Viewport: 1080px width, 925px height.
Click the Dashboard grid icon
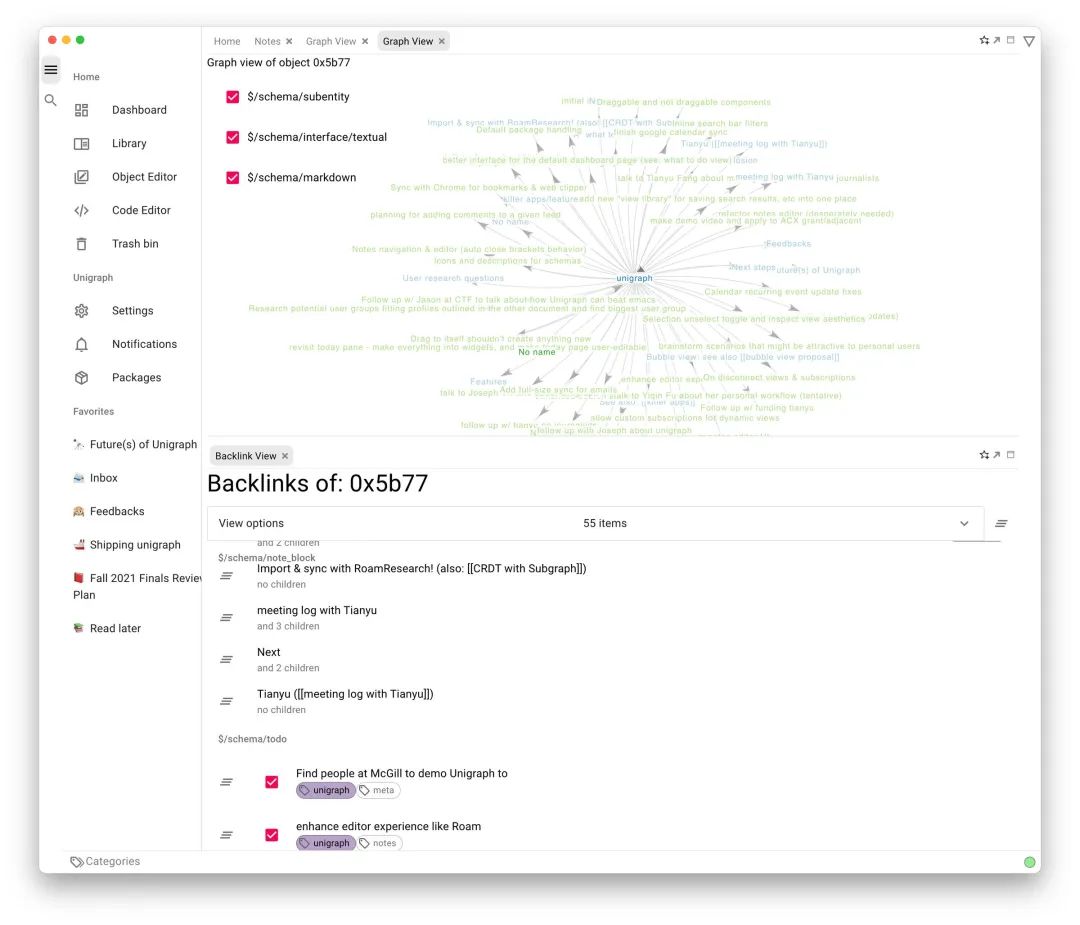pos(81,110)
